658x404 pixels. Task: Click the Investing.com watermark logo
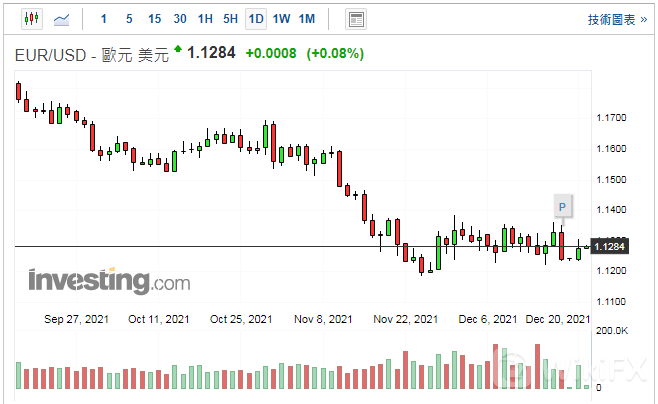click(109, 281)
